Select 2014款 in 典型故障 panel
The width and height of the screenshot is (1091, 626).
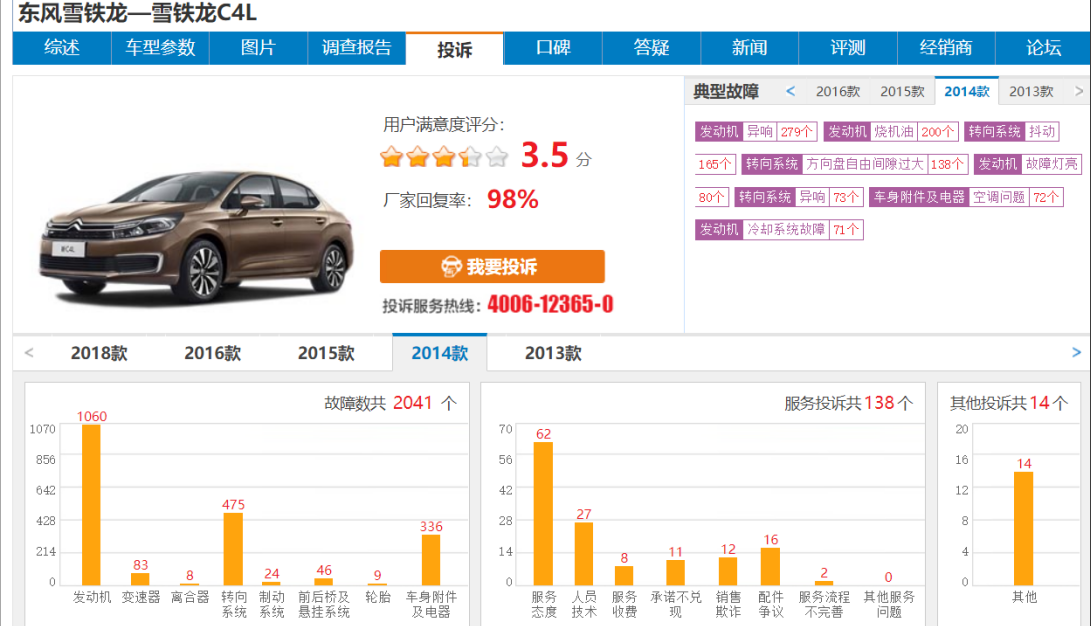[x=966, y=91]
